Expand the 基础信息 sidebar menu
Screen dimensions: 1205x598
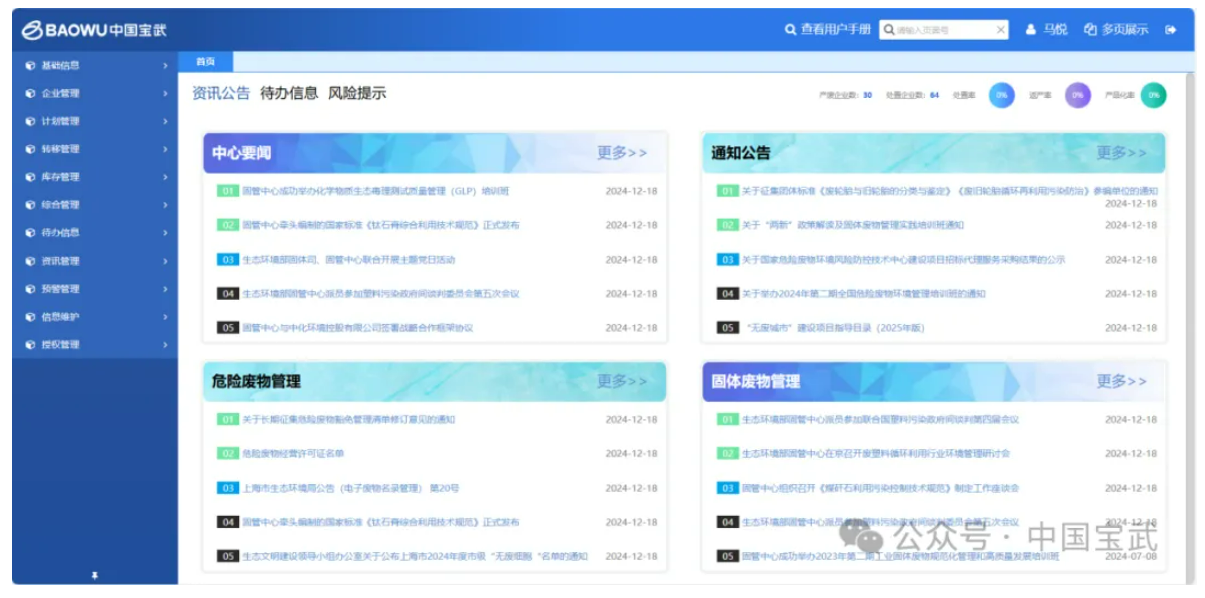165,66
